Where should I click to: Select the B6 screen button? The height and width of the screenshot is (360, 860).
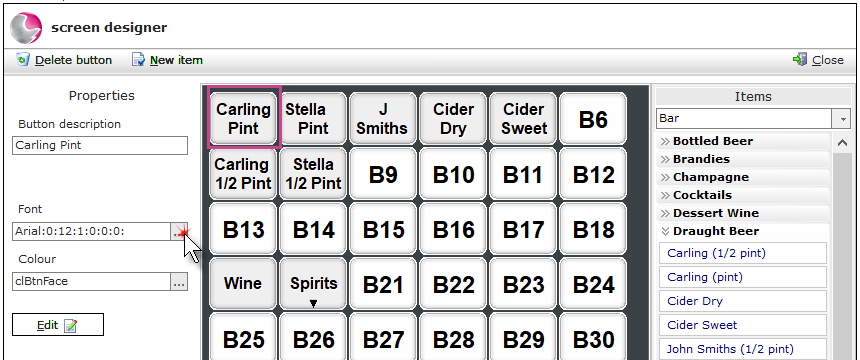coord(593,119)
